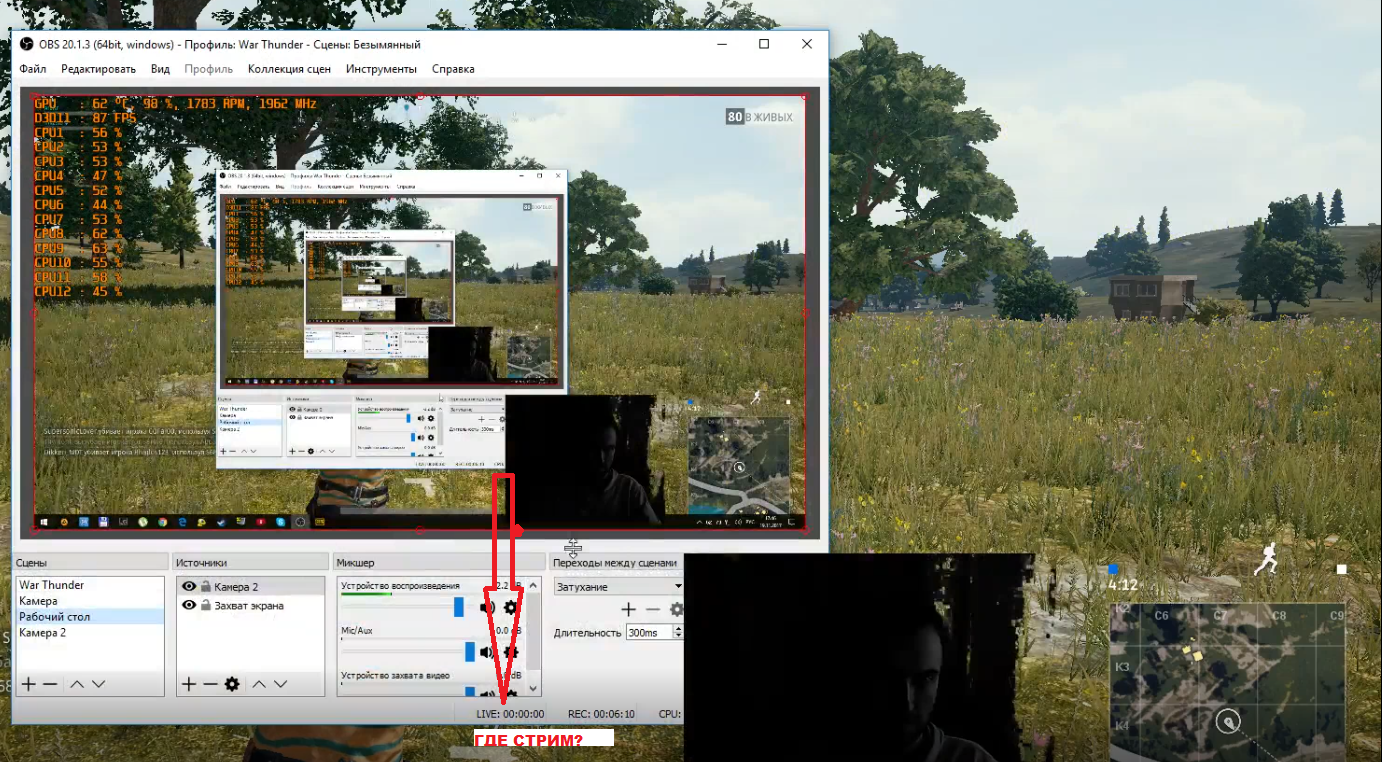Open the Инструменты menu

click(381, 69)
